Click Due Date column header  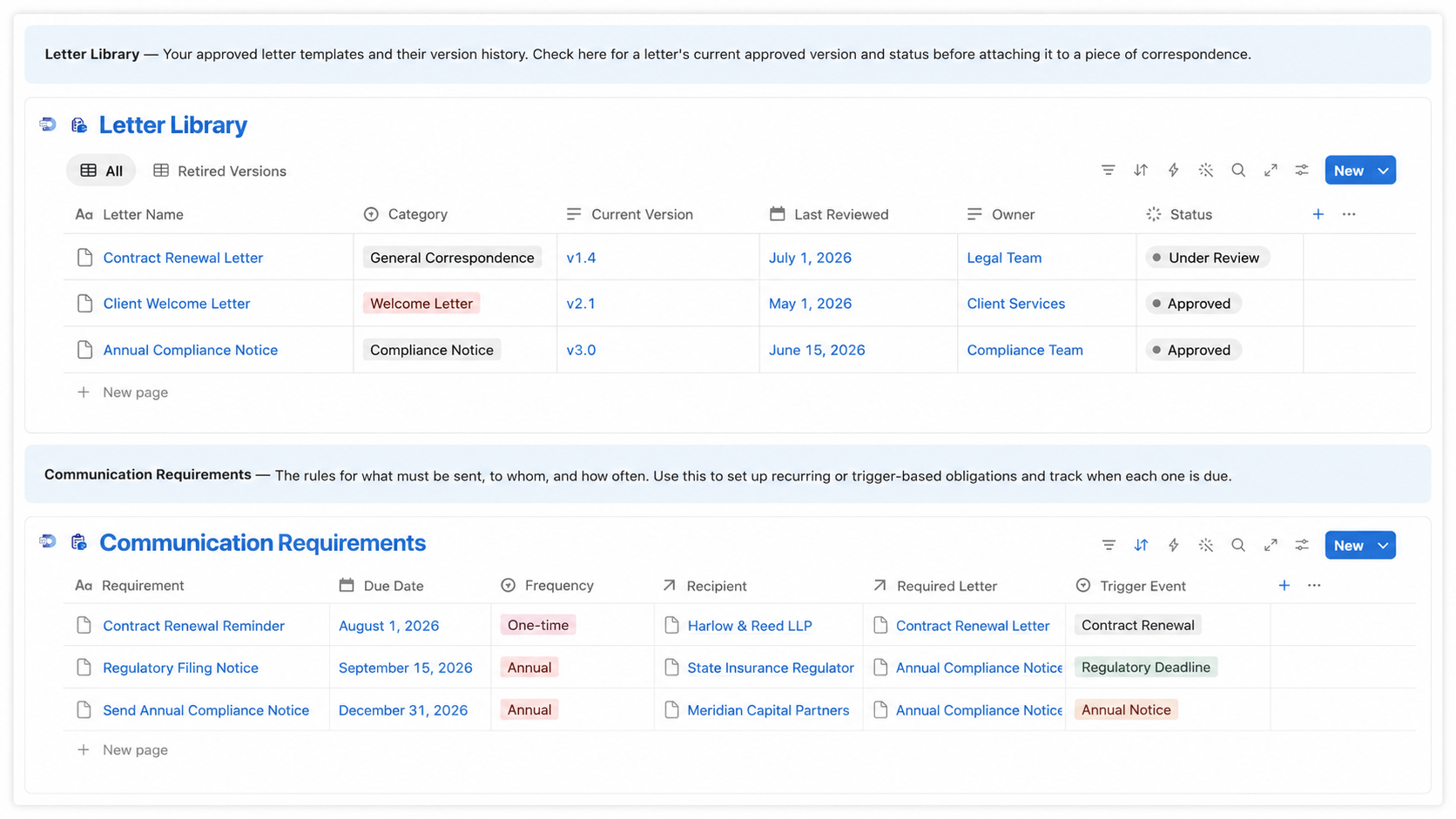click(381, 586)
